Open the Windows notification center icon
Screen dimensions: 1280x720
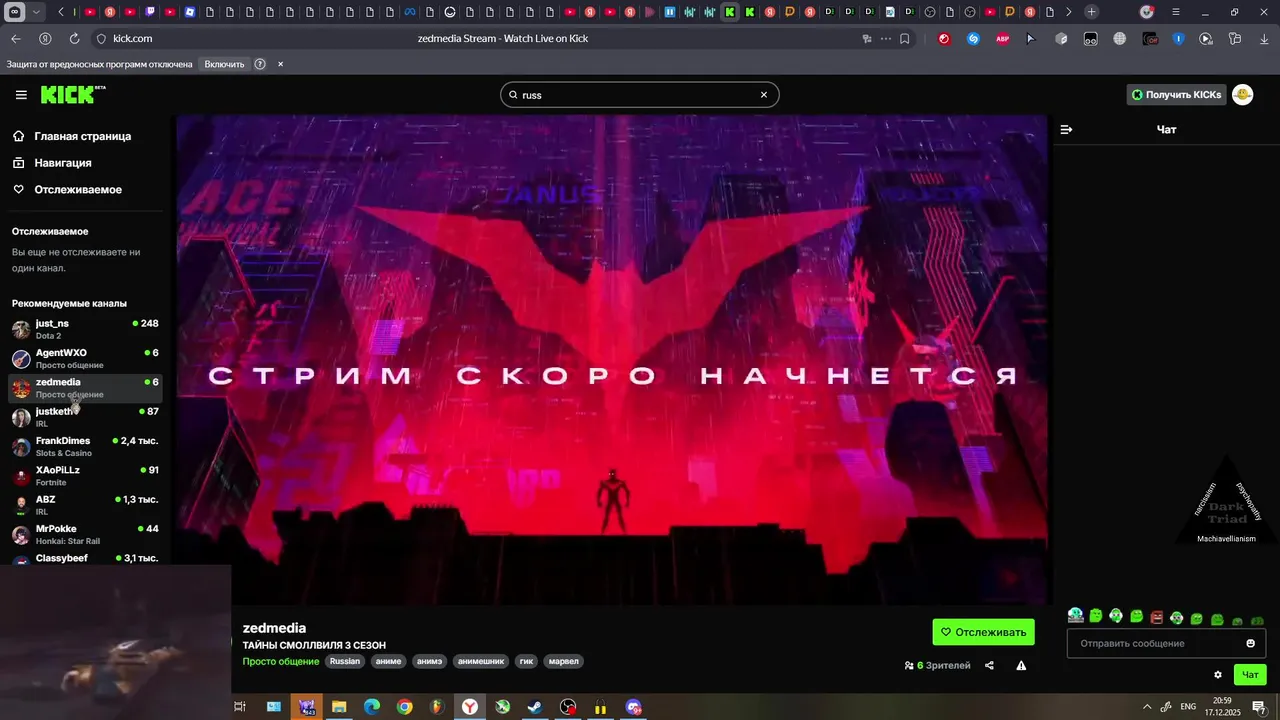click(x=1259, y=707)
